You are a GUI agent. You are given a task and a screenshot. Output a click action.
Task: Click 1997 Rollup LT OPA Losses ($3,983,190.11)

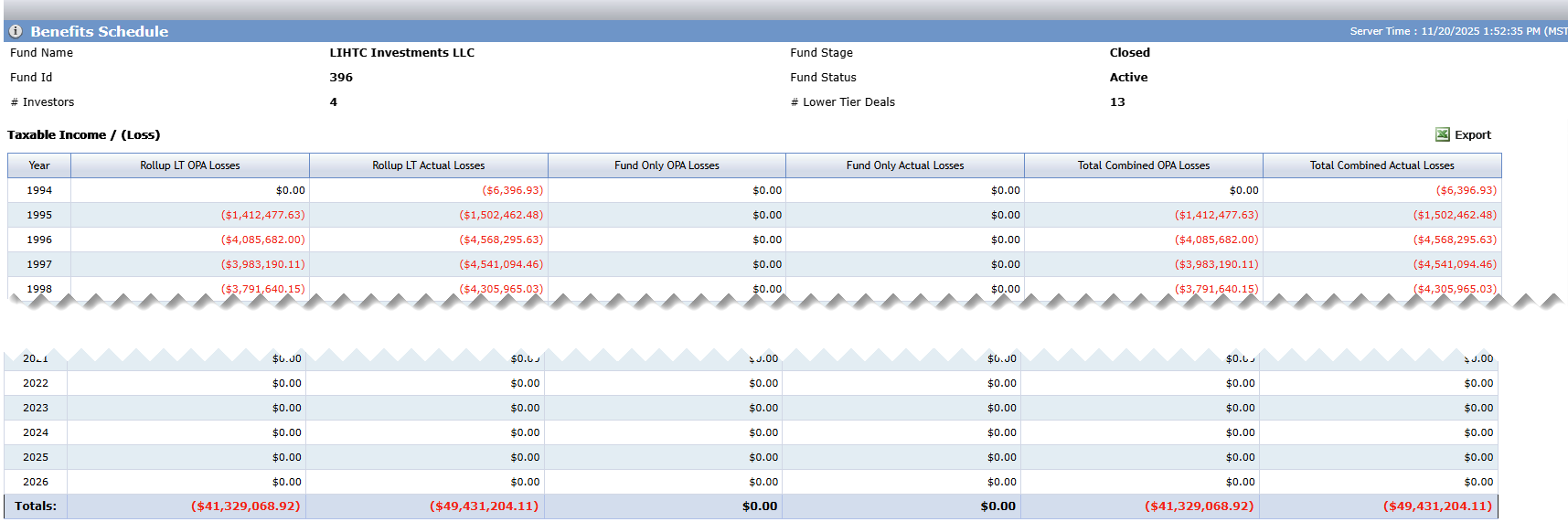coord(262,264)
